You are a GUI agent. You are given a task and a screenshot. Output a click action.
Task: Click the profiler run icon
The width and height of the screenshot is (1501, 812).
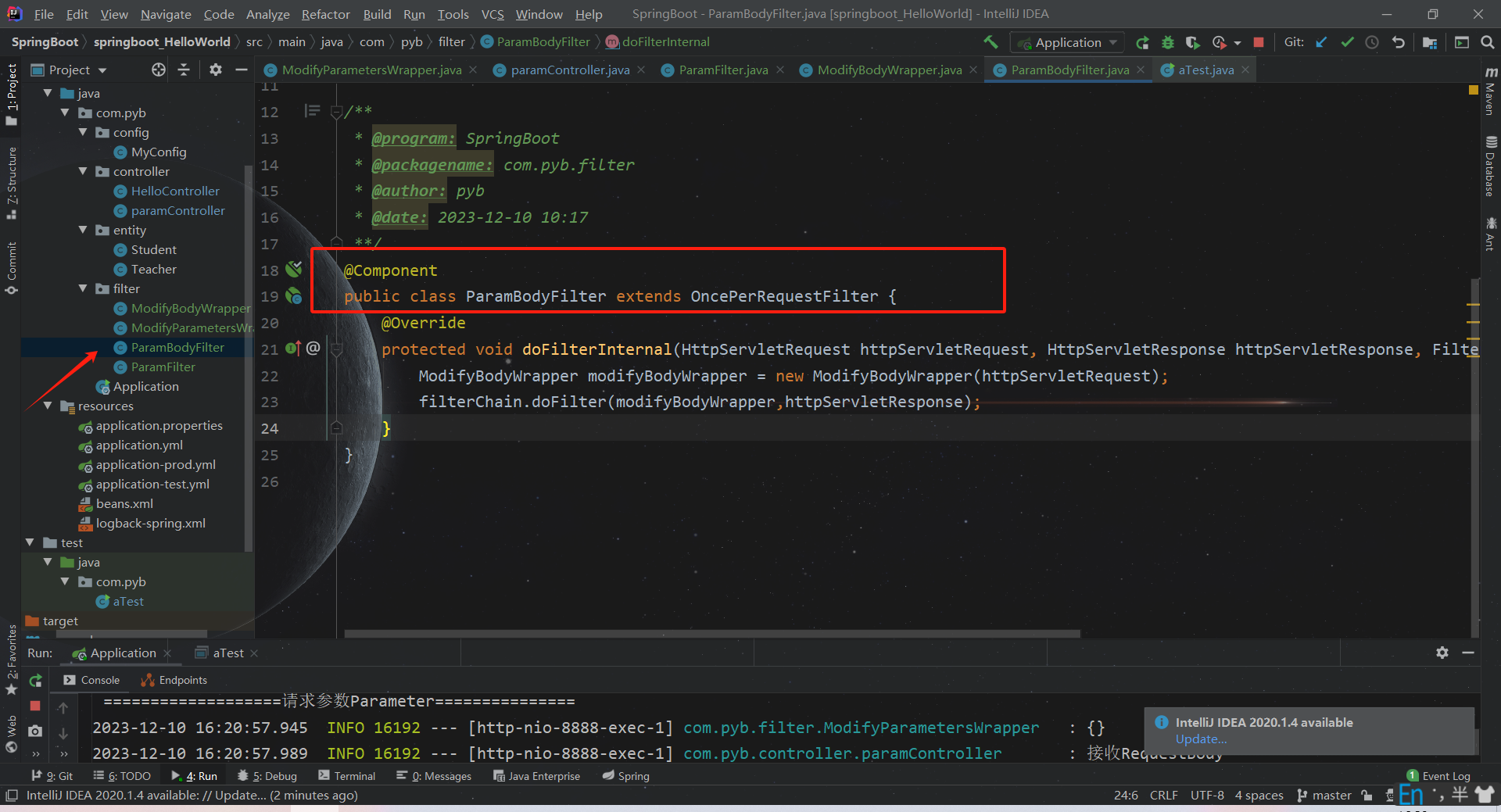1219,42
